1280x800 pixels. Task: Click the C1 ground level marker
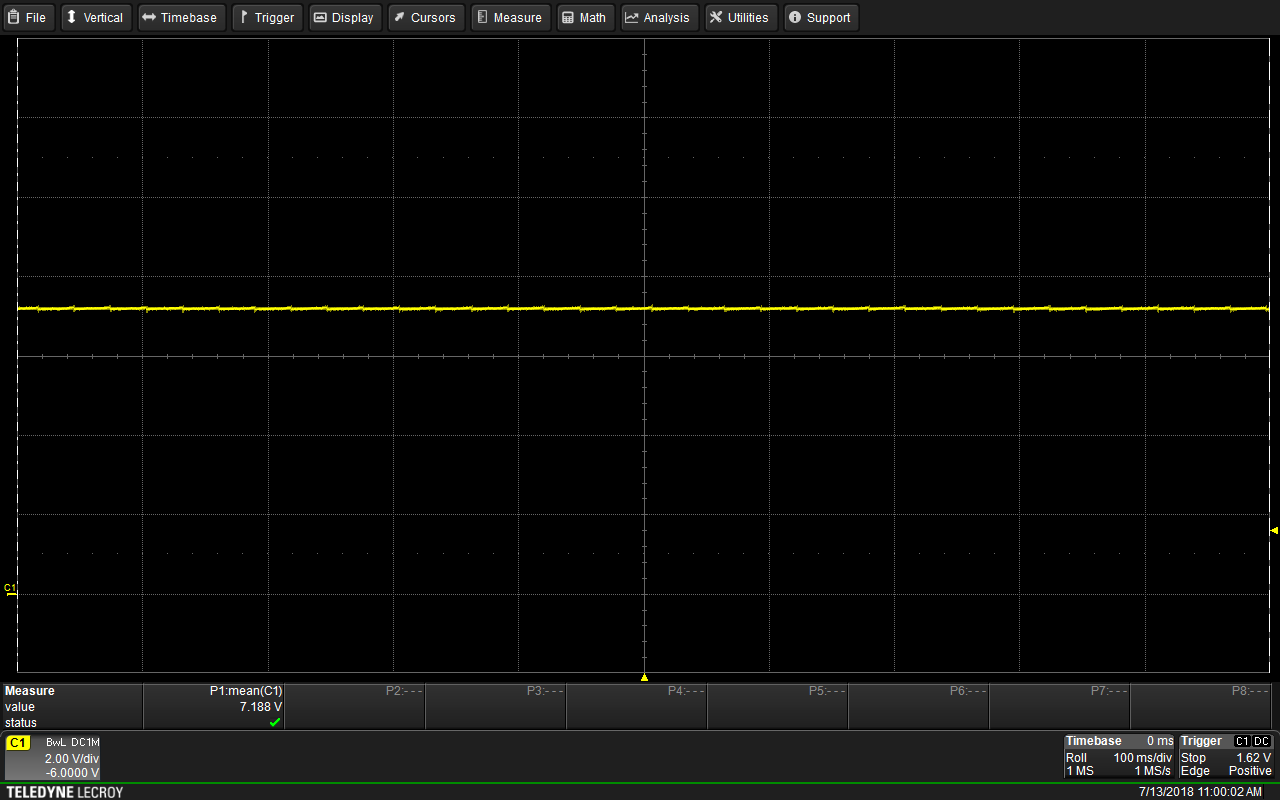[x=11, y=590]
